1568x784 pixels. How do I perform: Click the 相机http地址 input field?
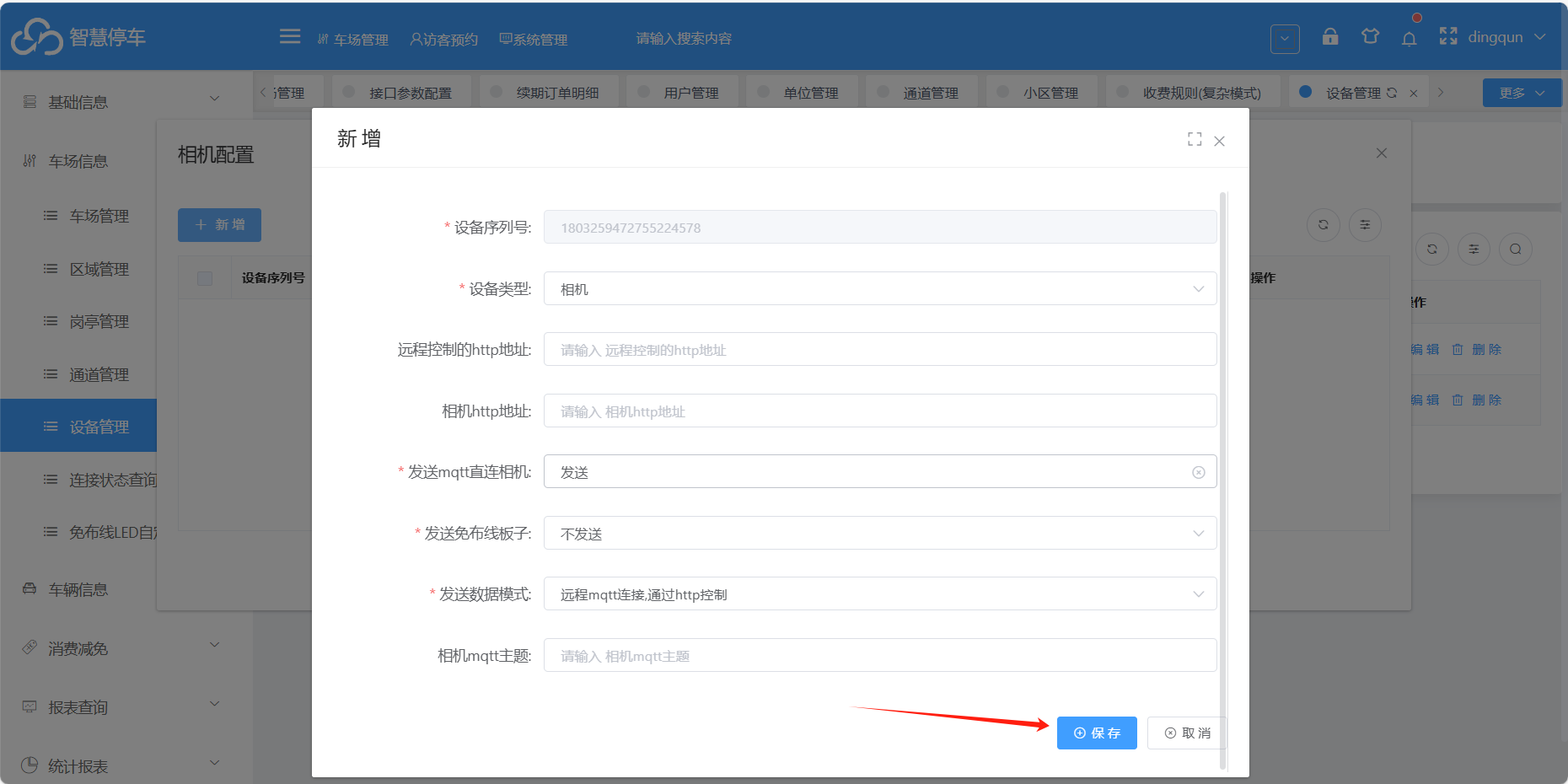coord(880,411)
